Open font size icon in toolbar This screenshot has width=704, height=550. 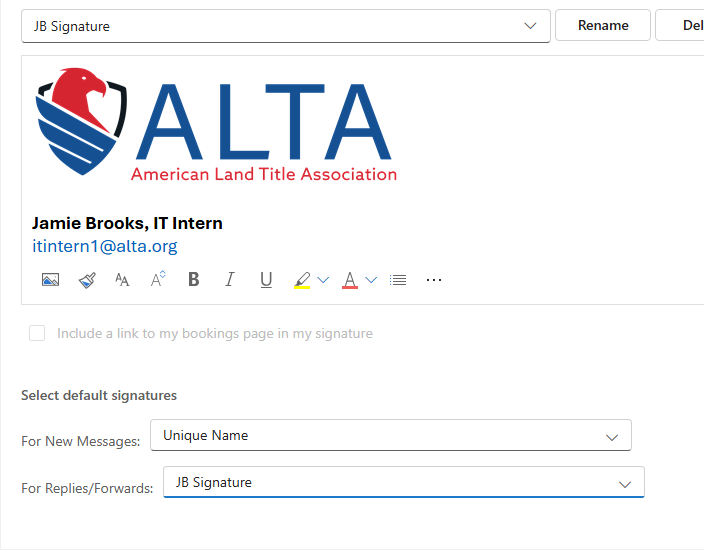[122, 280]
